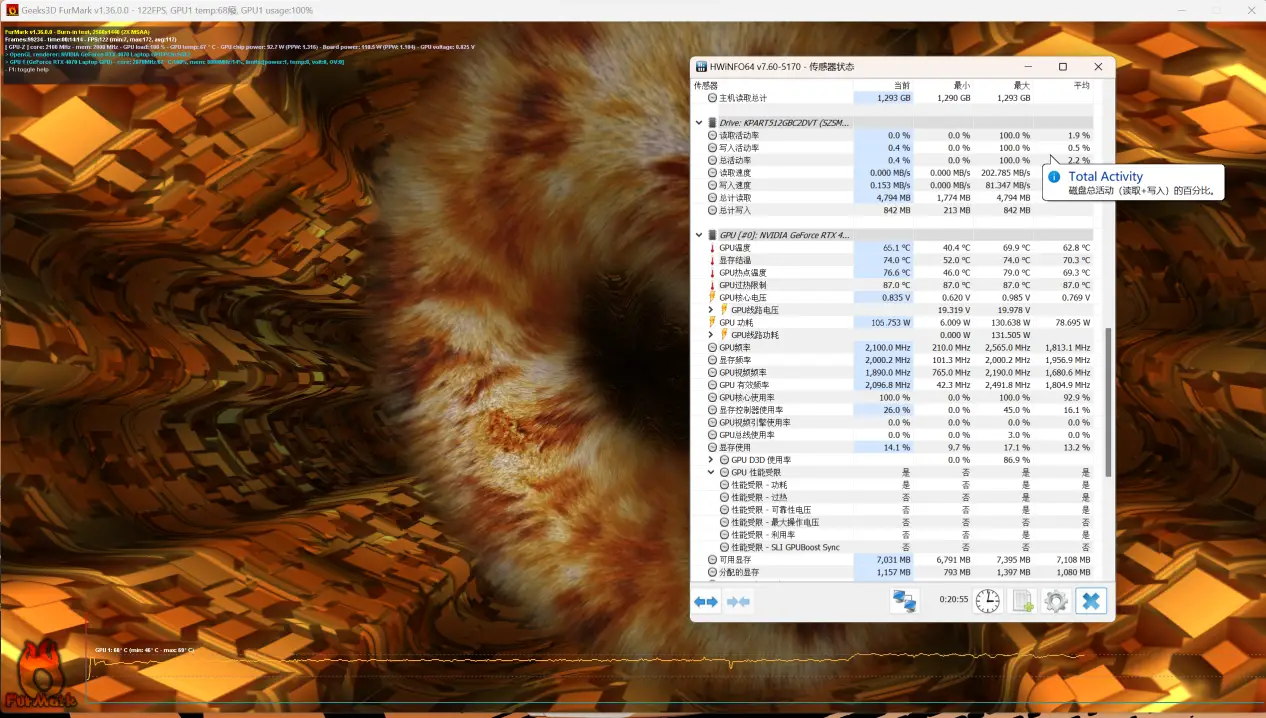Expand the GPU D3D 使用率 subgroup
This screenshot has height=718, width=1266.
tap(711, 460)
